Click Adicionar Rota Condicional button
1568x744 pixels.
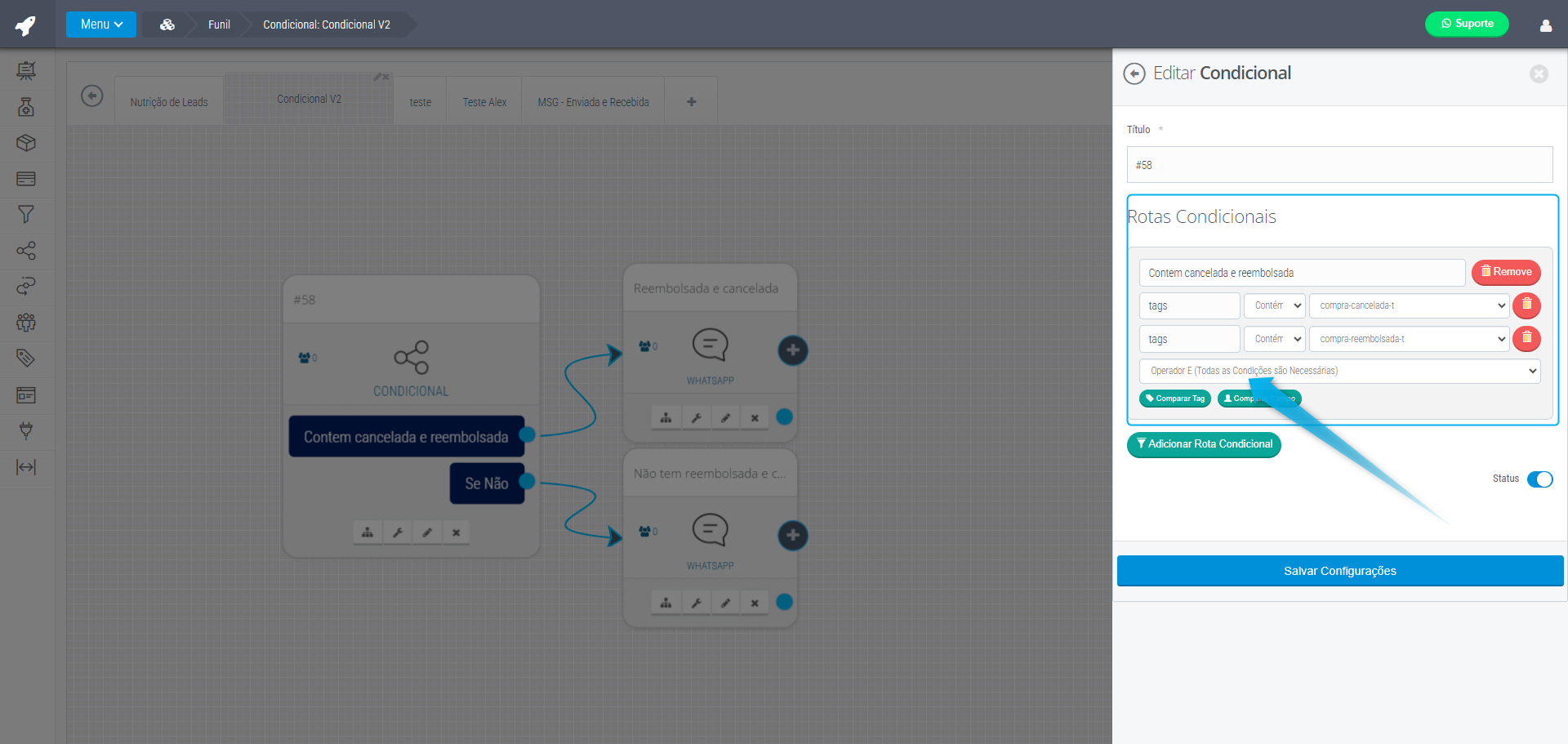[1204, 444]
